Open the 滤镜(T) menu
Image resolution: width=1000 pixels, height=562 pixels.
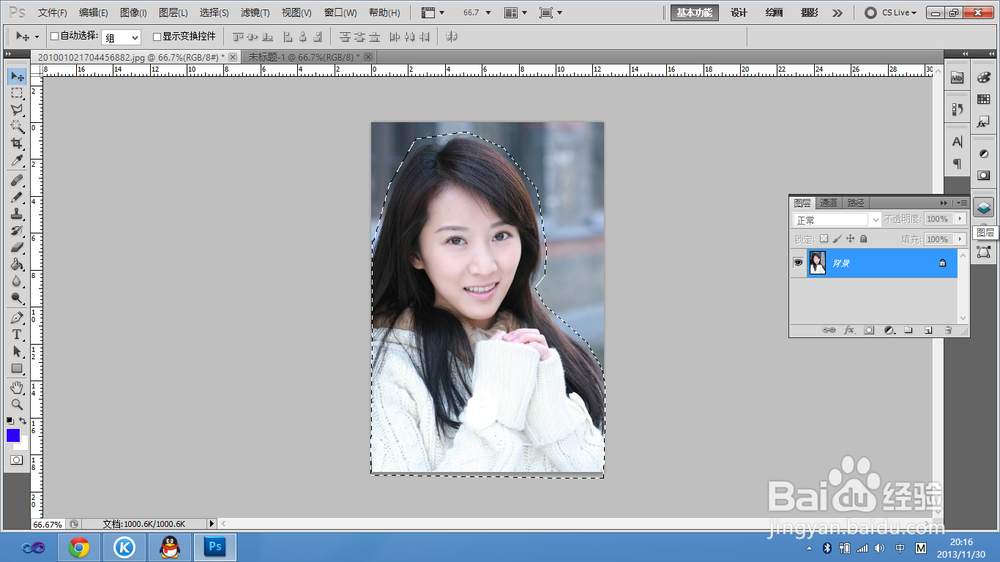(x=255, y=13)
